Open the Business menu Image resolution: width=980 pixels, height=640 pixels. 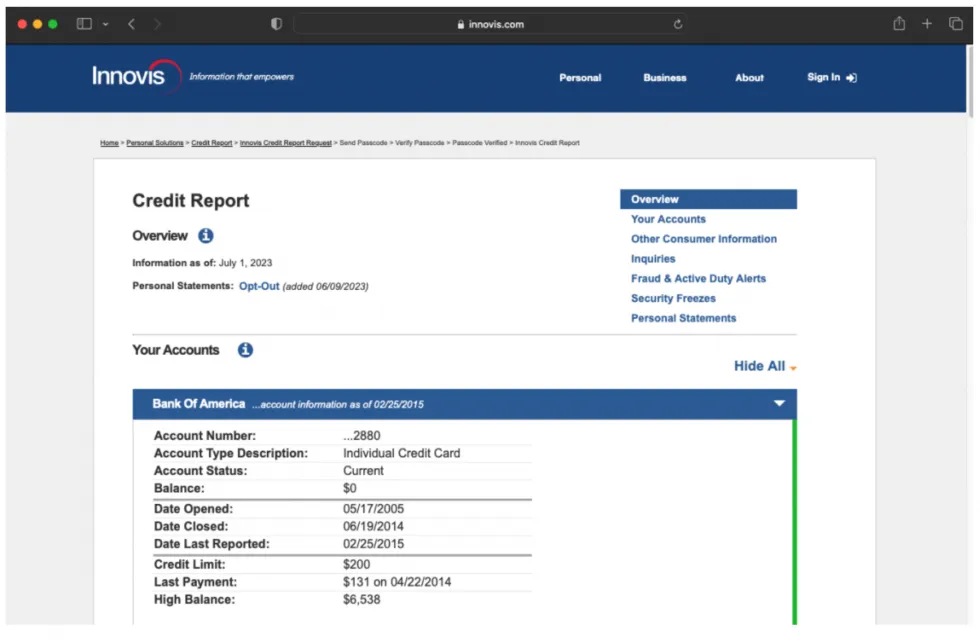tap(664, 78)
